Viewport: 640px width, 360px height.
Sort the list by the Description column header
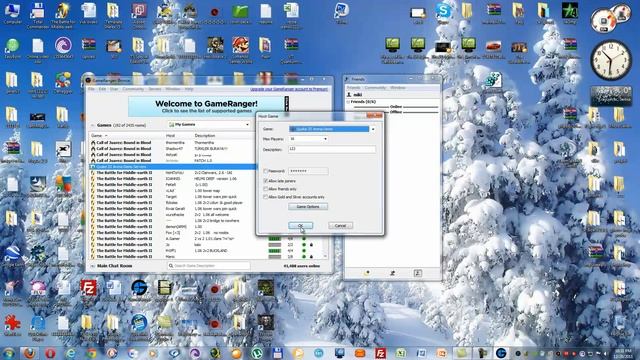(x=223, y=136)
